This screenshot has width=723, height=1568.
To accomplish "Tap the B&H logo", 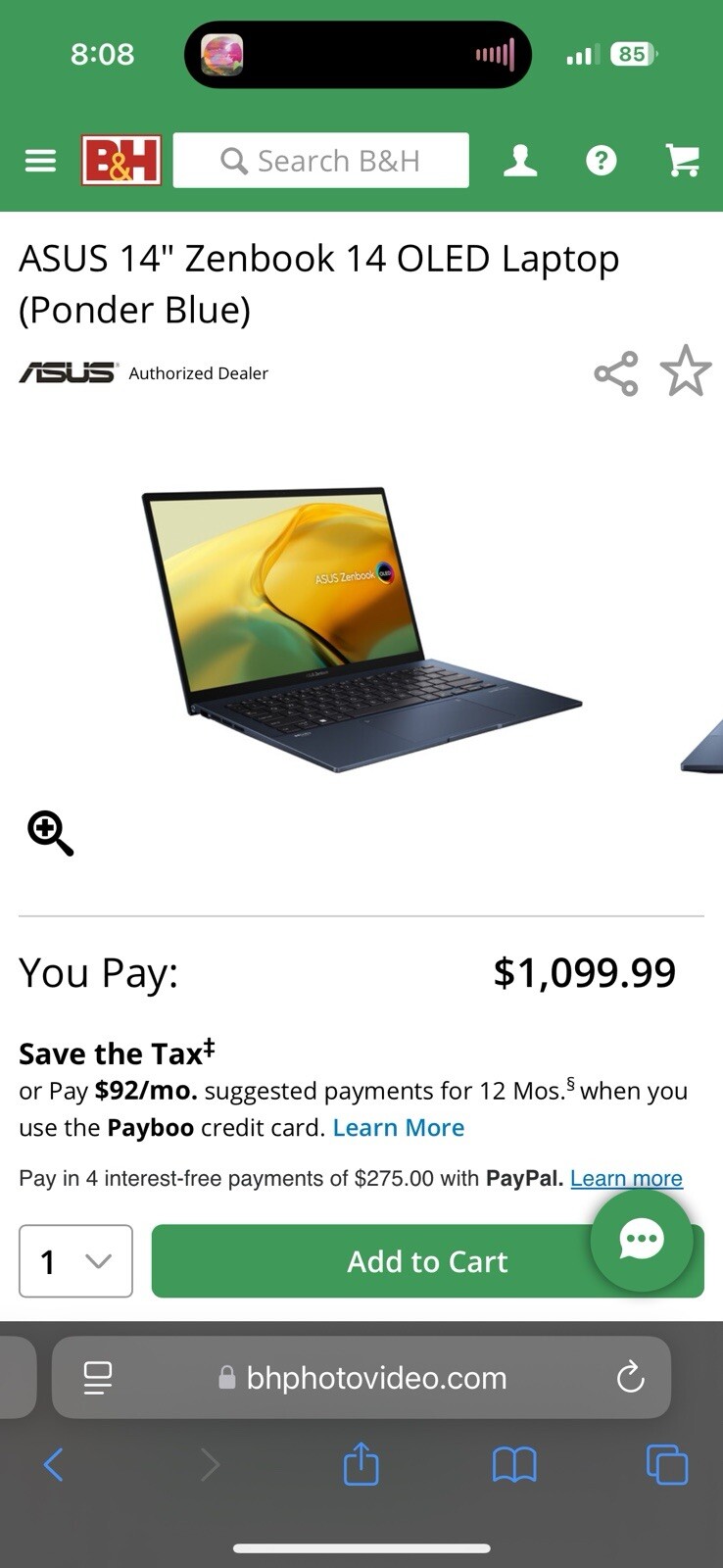I will pos(121,160).
